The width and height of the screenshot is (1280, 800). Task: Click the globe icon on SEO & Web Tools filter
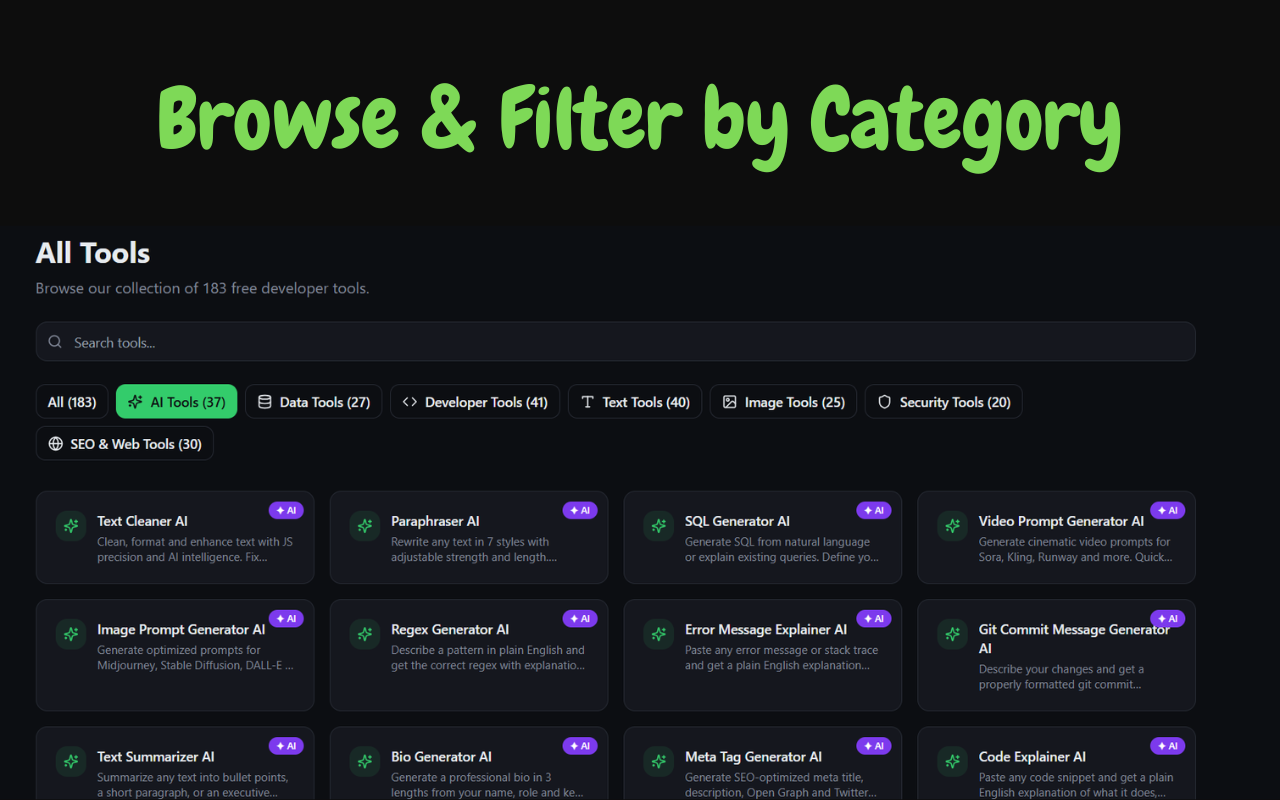click(56, 443)
